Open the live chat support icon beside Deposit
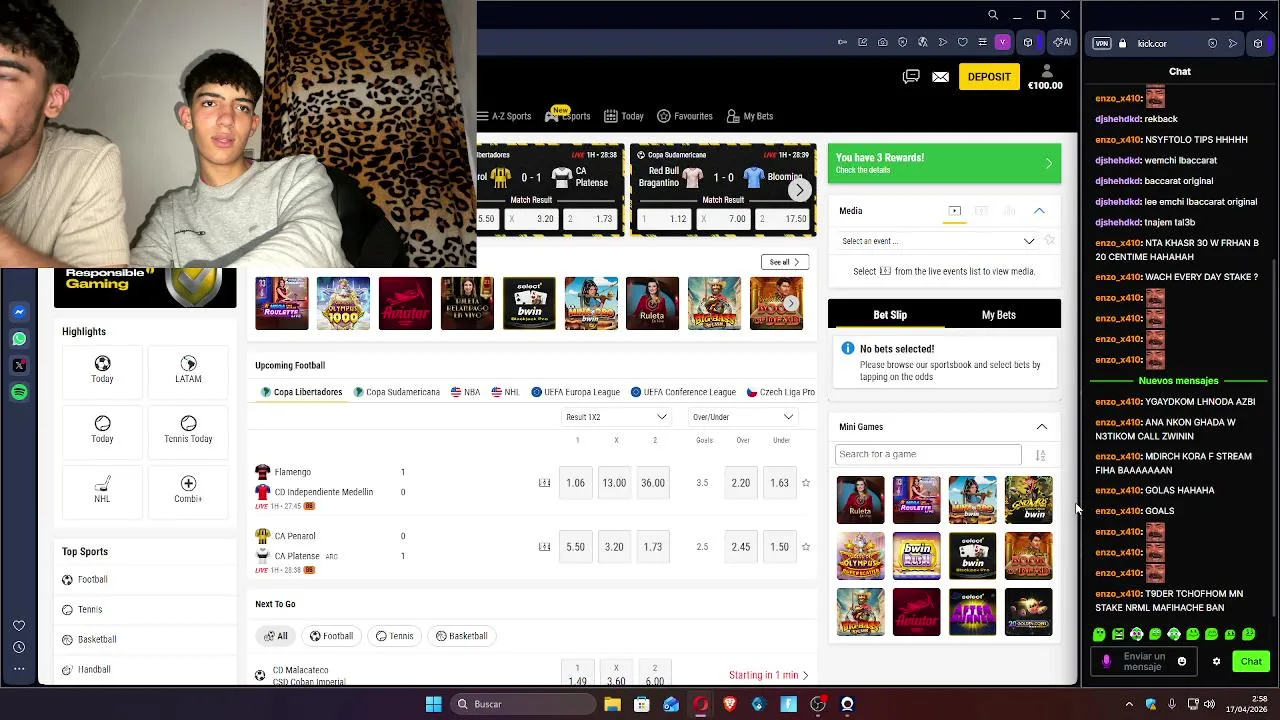Image resolution: width=1280 pixels, height=720 pixels. (x=911, y=77)
